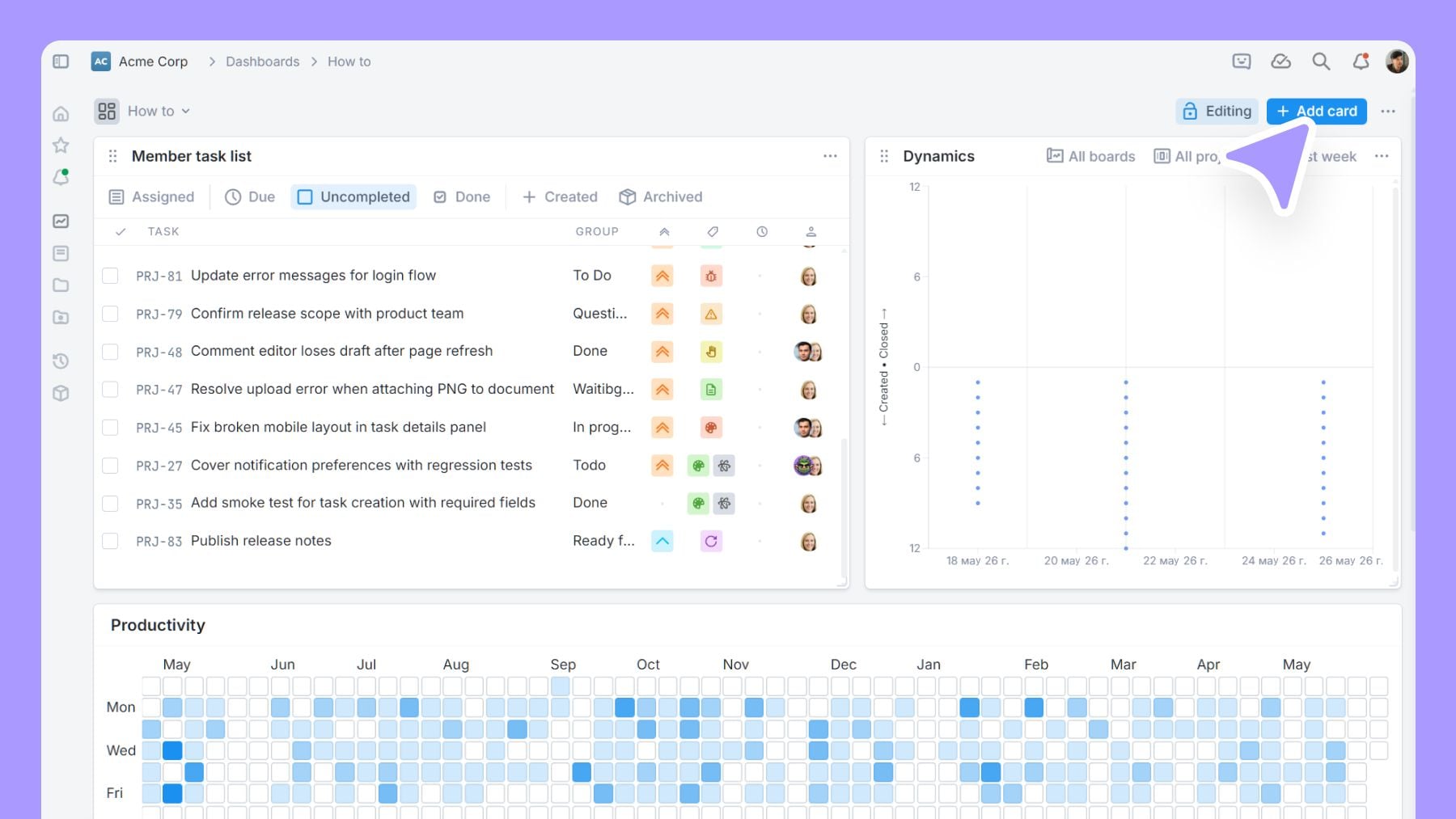Open task PRJ-79 Confirm release scope
Image resolution: width=1456 pixels, height=819 pixels.
(x=328, y=314)
